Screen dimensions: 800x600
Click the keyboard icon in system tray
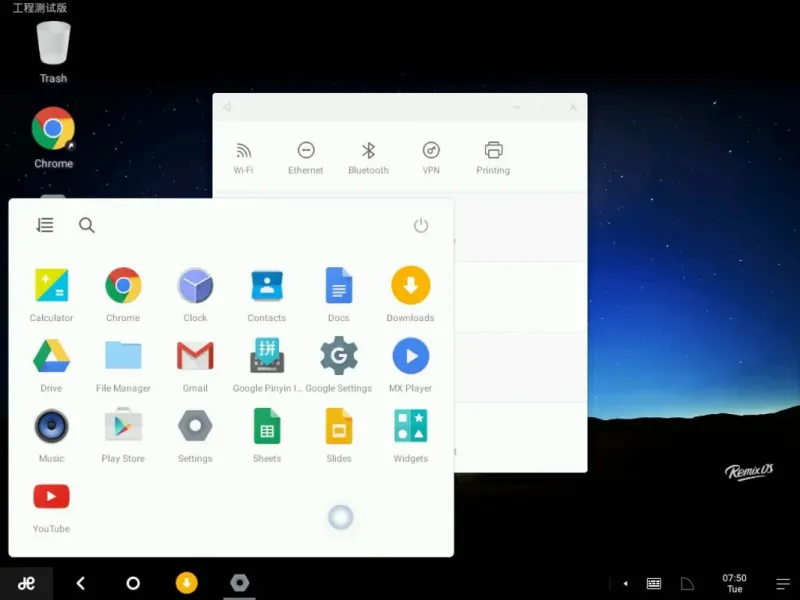pyautogui.click(x=654, y=584)
